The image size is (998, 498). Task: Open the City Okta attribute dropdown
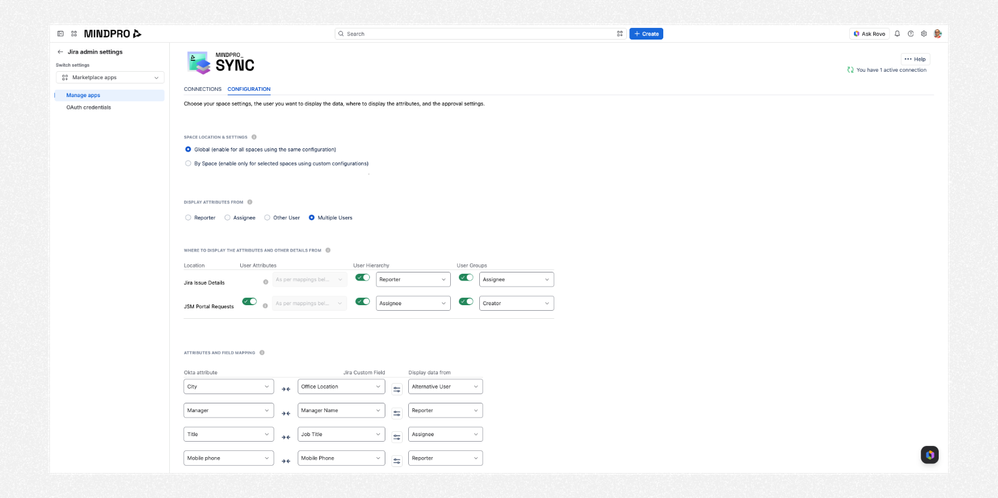[x=228, y=387]
